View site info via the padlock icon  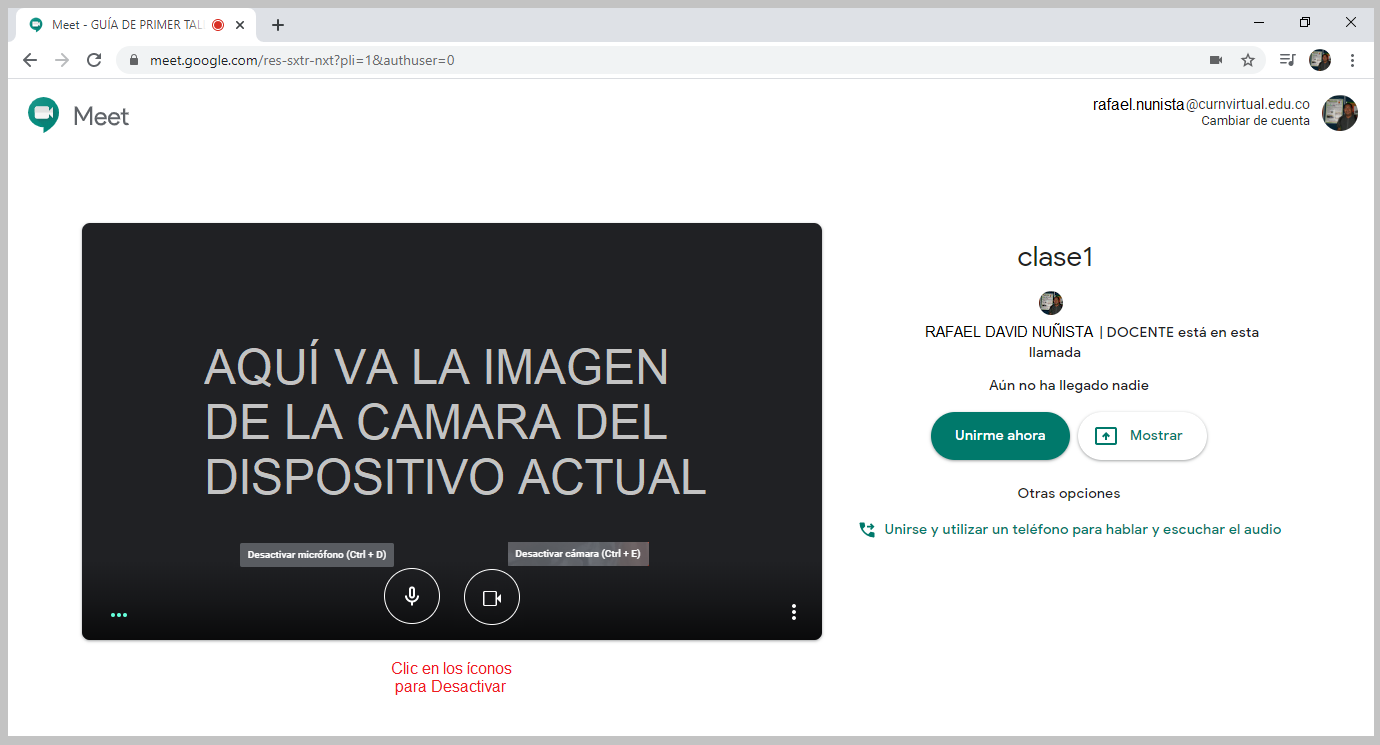coord(134,60)
